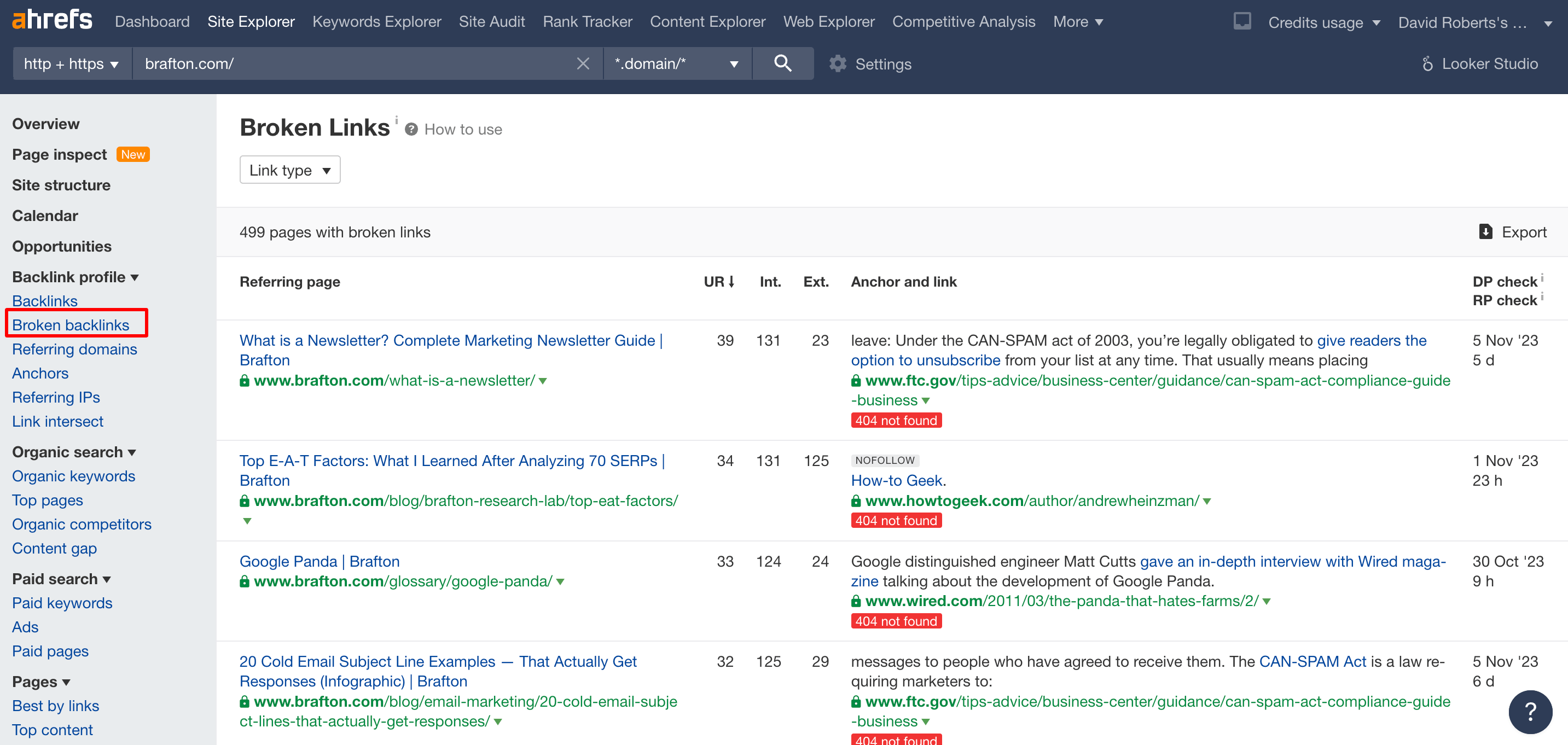Viewport: 1568px width, 745px height.
Task: Click the search magnifier button
Action: tap(782, 63)
